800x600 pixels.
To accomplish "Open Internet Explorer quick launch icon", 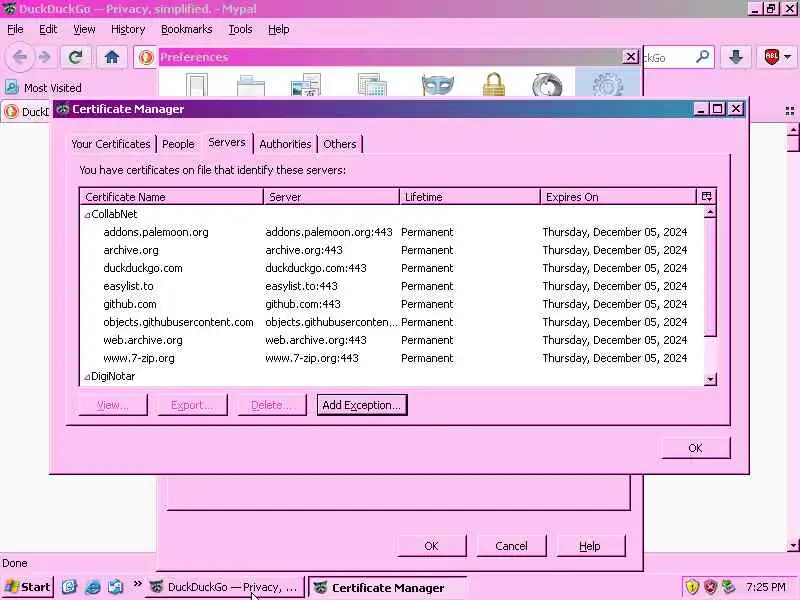I will [x=92, y=587].
